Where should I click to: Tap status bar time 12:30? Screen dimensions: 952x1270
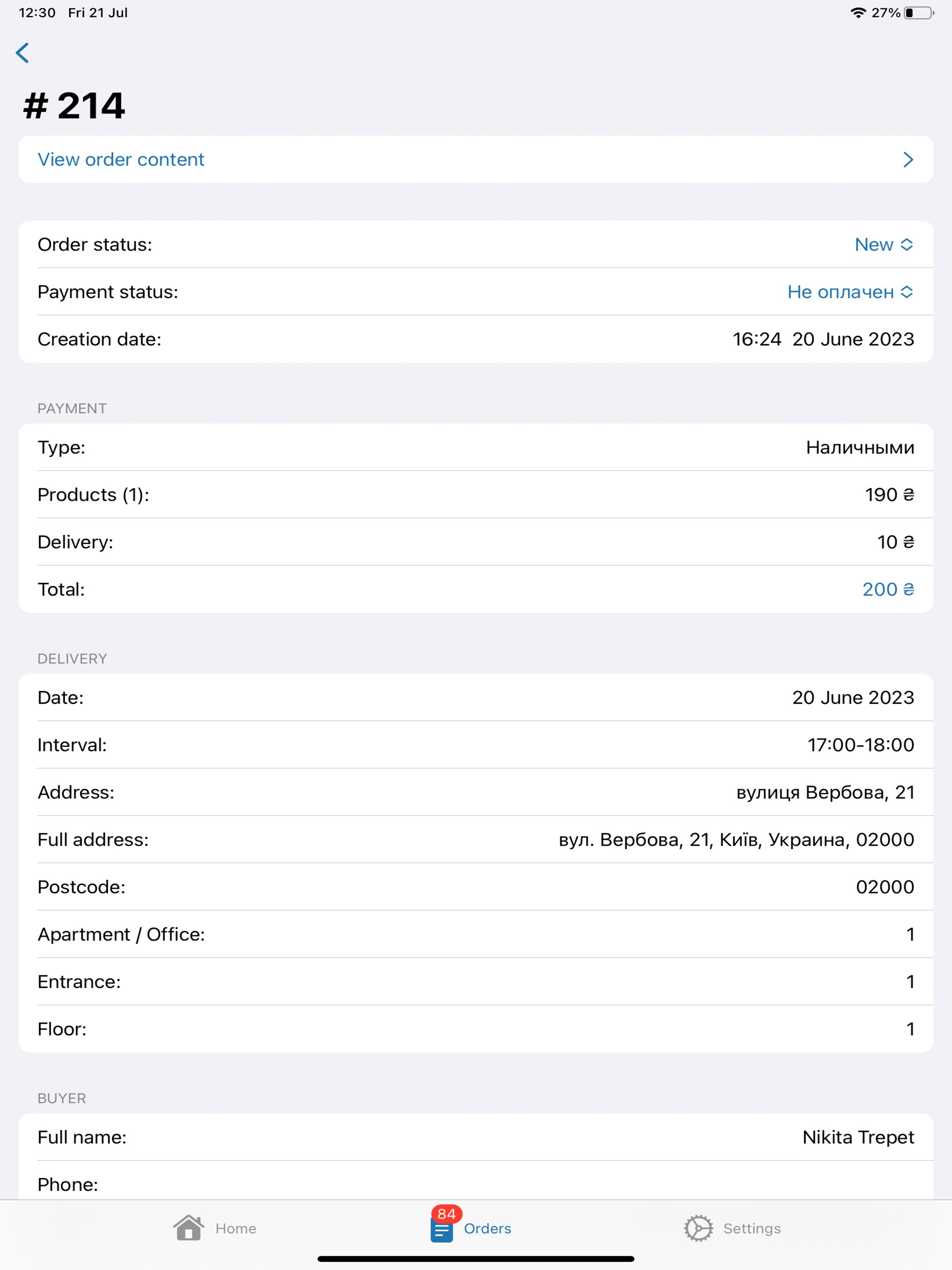(x=37, y=13)
